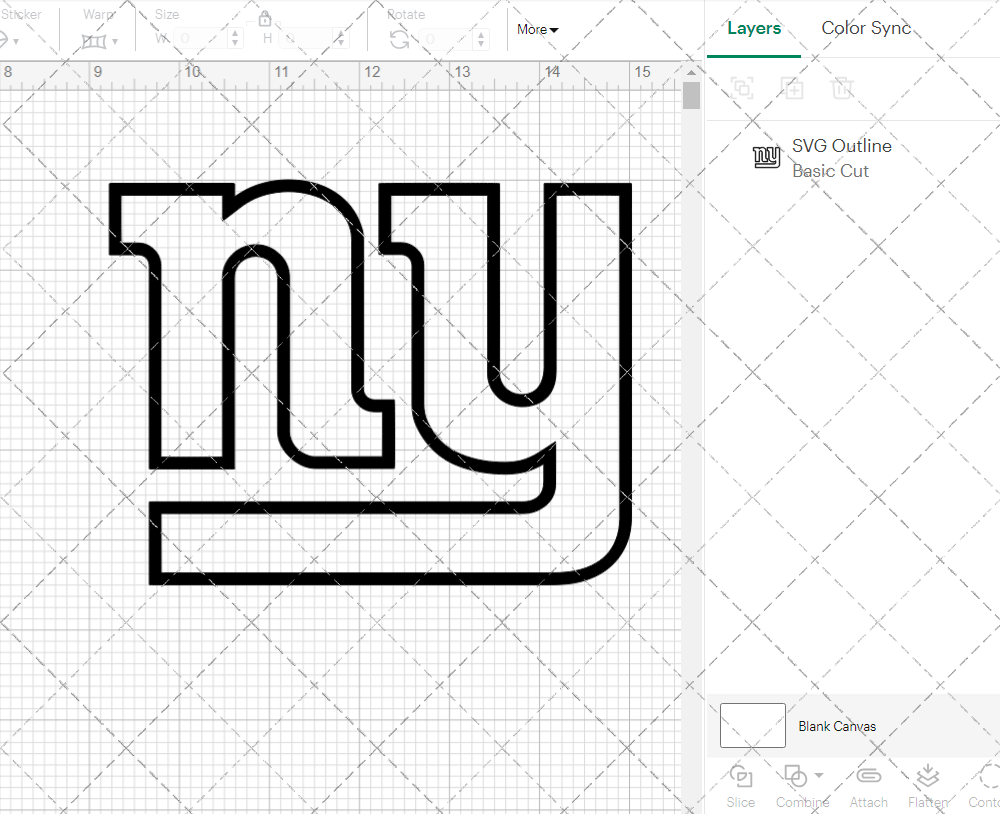1000x814 pixels.
Task: Open the Blank Canvas color swatch
Action: (752, 726)
